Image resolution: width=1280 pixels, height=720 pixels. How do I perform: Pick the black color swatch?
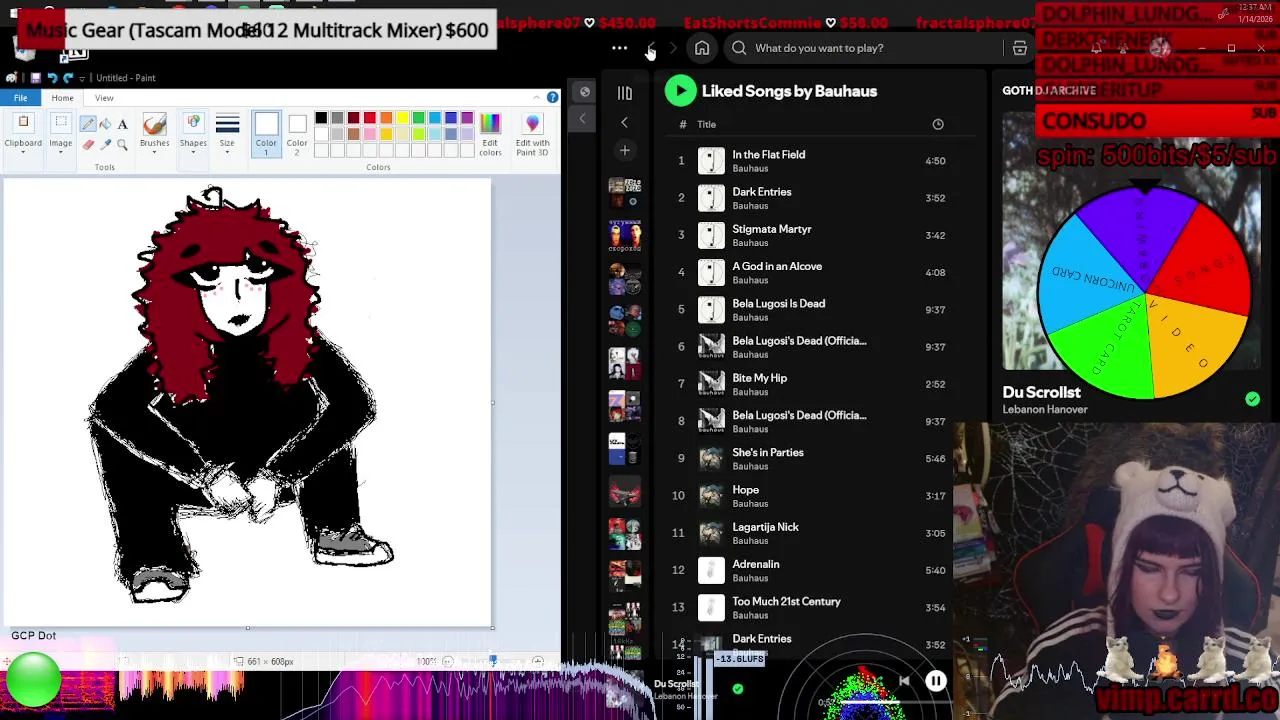pos(321,118)
